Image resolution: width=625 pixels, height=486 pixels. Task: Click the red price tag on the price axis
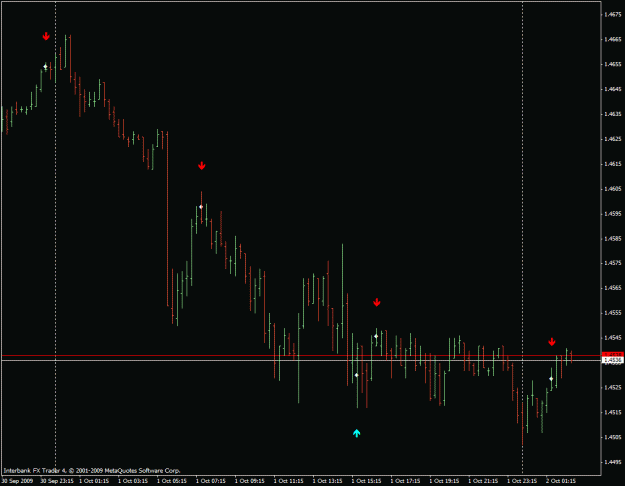[613, 354]
